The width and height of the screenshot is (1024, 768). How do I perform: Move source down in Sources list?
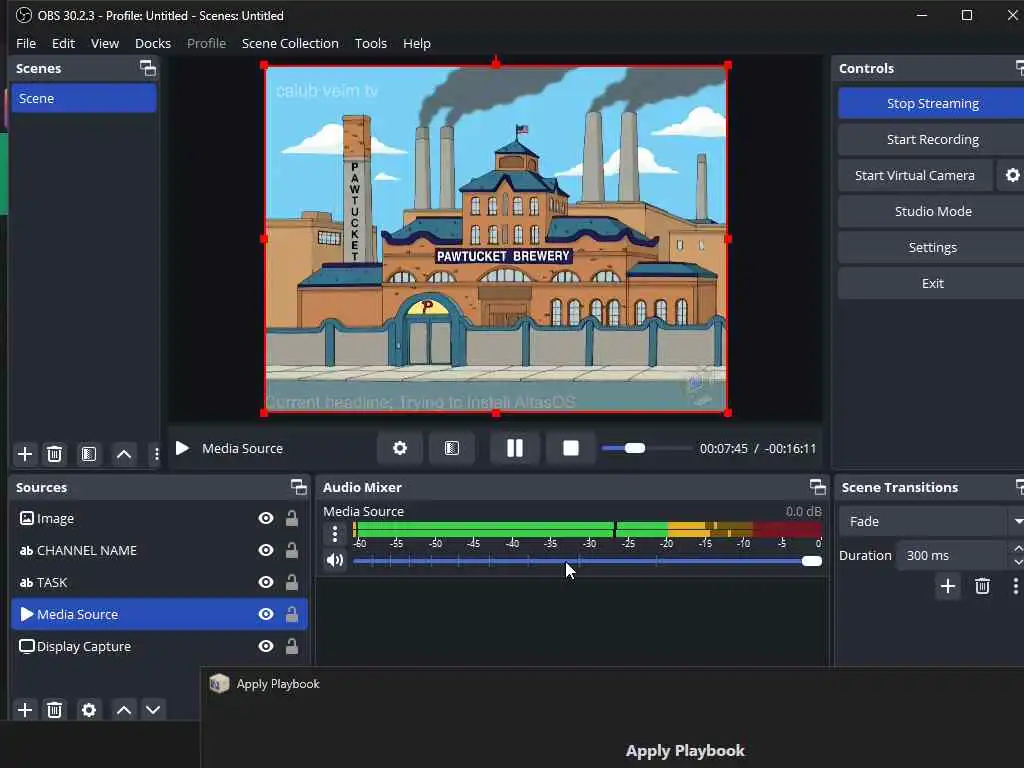coord(153,710)
